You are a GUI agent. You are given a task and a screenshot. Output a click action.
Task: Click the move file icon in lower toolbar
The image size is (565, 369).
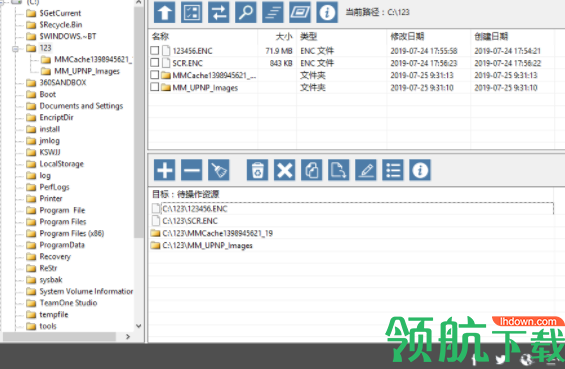[x=339, y=170]
